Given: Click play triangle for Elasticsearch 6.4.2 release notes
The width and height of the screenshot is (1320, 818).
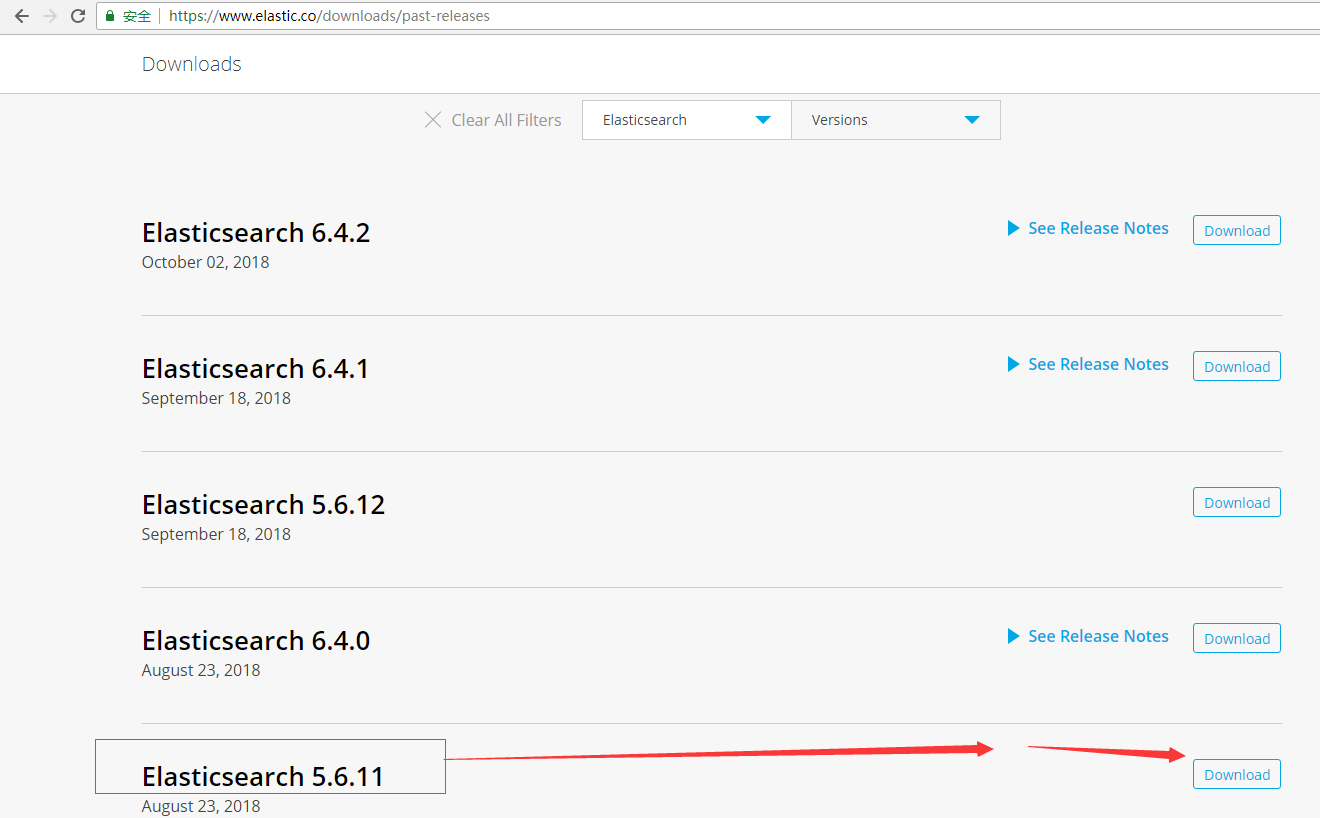Looking at the screenshot, I should coord(1013,228).
